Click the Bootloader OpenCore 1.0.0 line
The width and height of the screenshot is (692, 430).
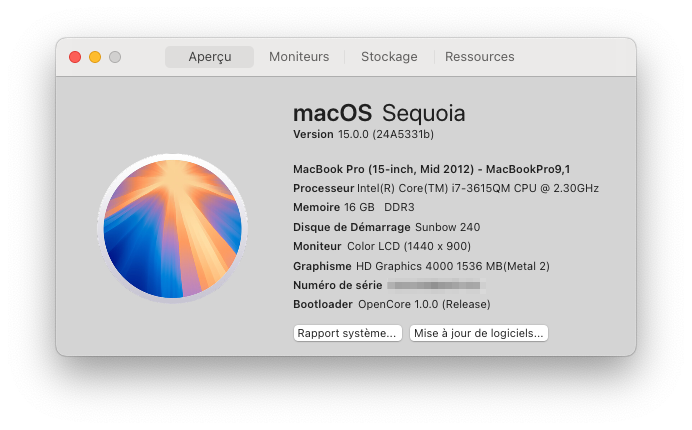click(x=391, y=305)
